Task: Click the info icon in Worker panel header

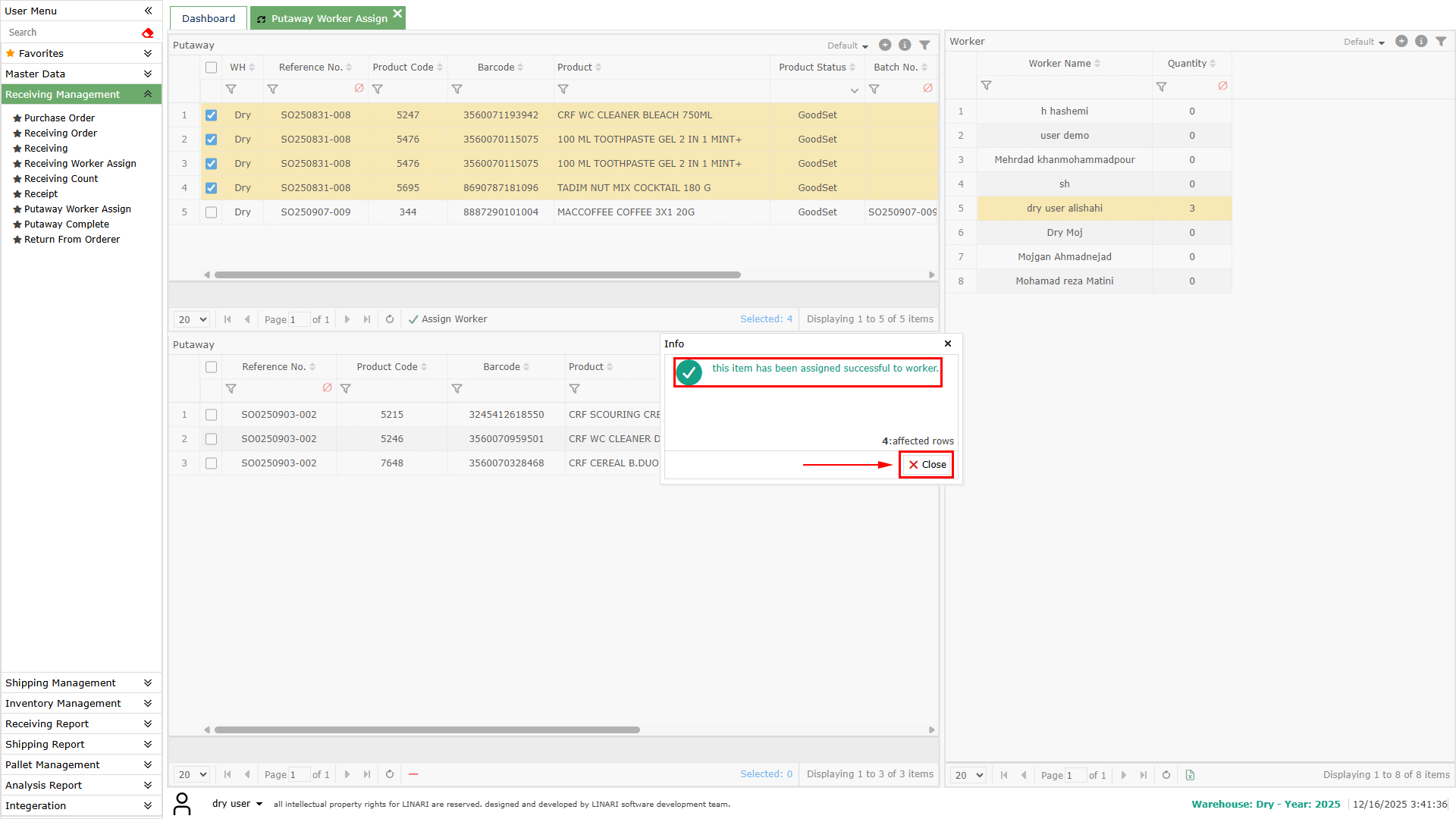Action: click(1420, 41)
